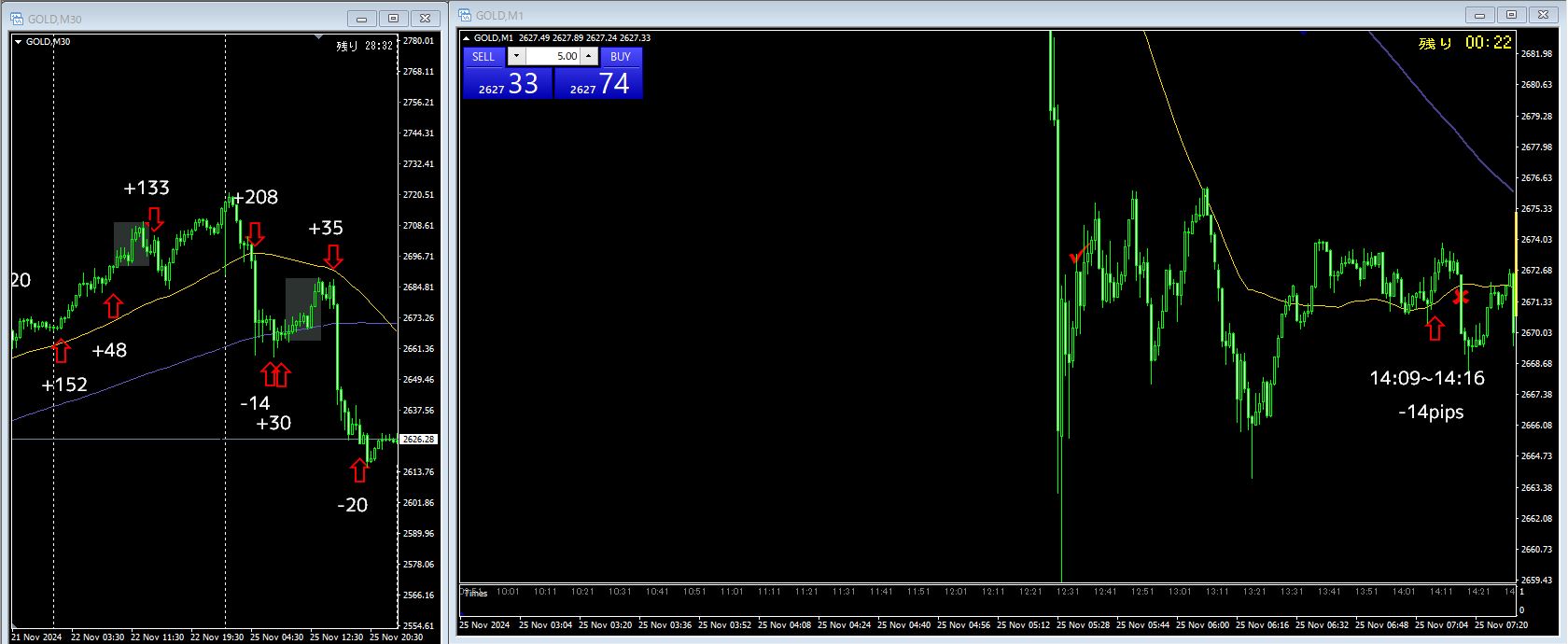The width and height of the screenshot is (1568, 644).
Task: Decrease trade volume with down arrow
Action: click(516, 57)
